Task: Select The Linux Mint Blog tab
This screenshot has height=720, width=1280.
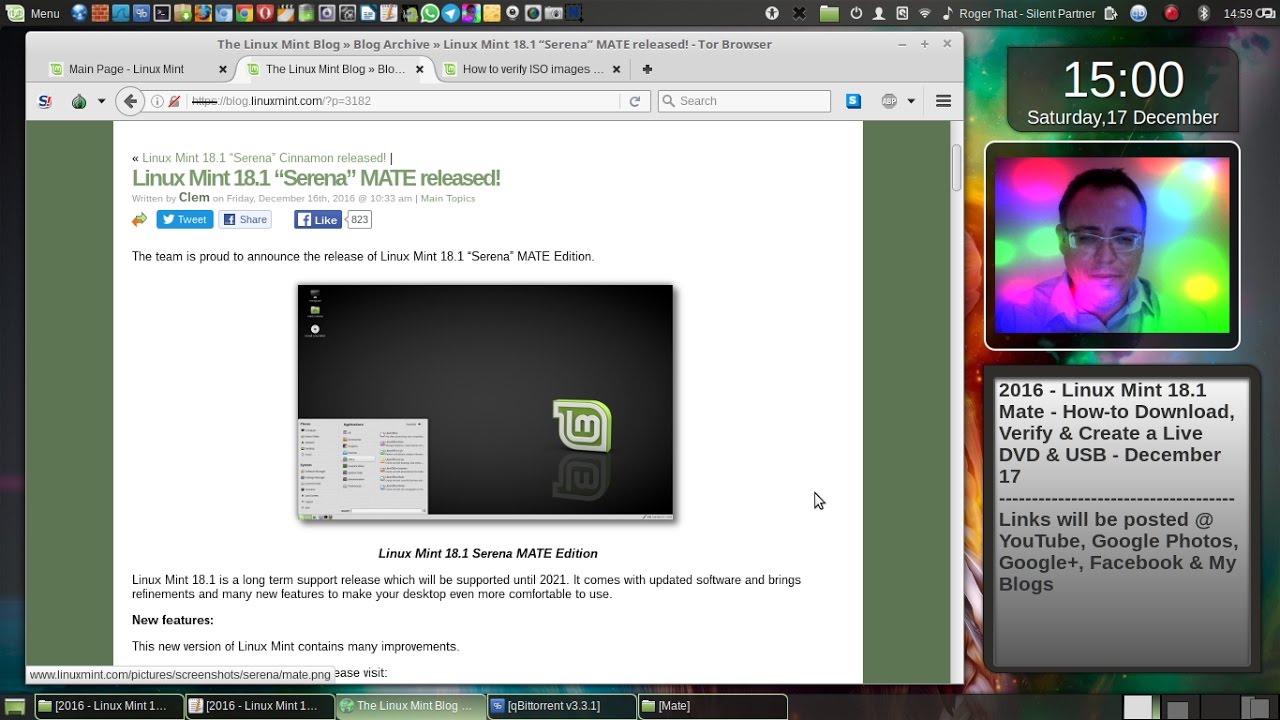Action: pyautogui.click(x=334, y=69)
